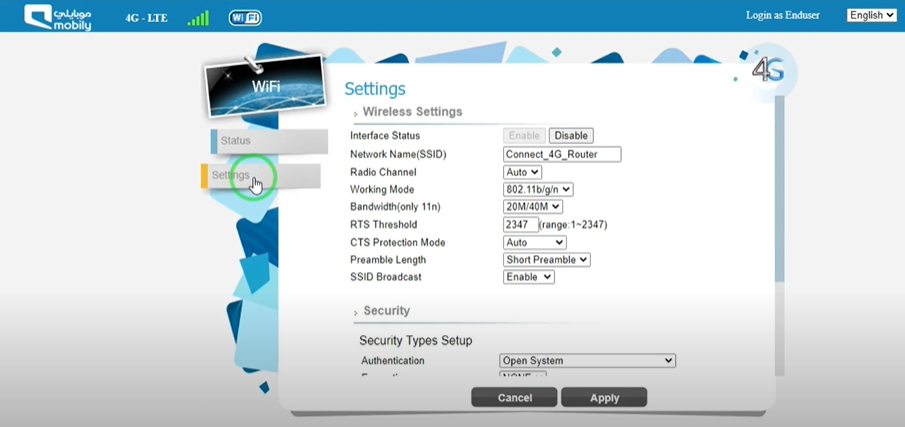Image resolution: width=905 pixels, height=427 pixels.
Task: Click the Cancel button
Action: click(x=514, y=397)
